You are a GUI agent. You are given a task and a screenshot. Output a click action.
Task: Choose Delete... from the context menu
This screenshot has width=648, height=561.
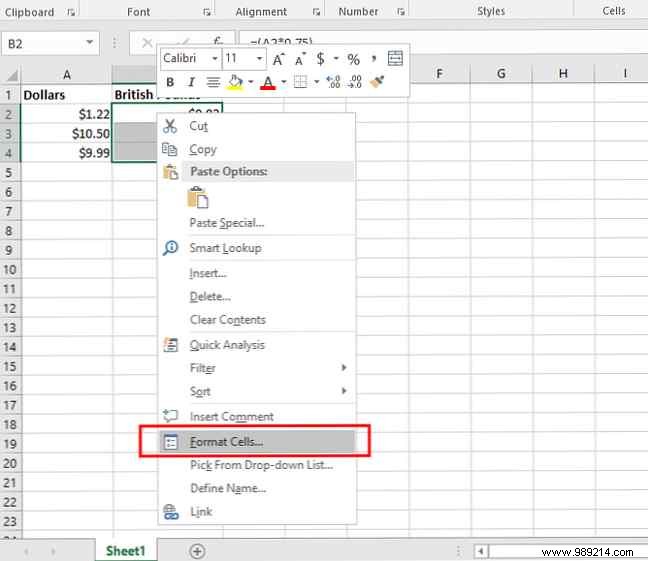pos(257,296)
